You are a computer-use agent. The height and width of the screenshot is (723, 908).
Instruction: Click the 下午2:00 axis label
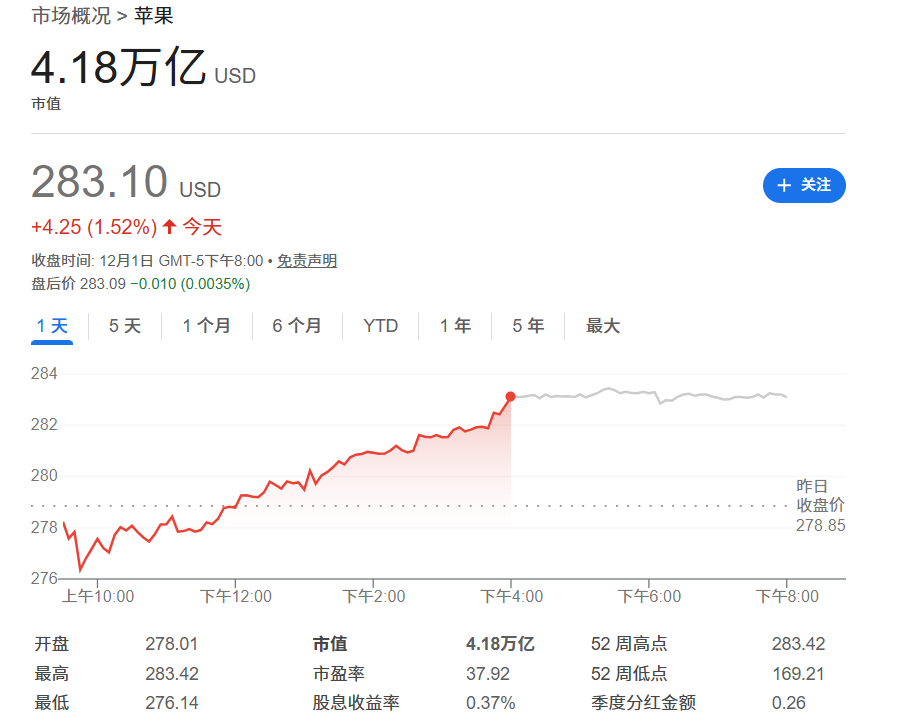[374, 596]
